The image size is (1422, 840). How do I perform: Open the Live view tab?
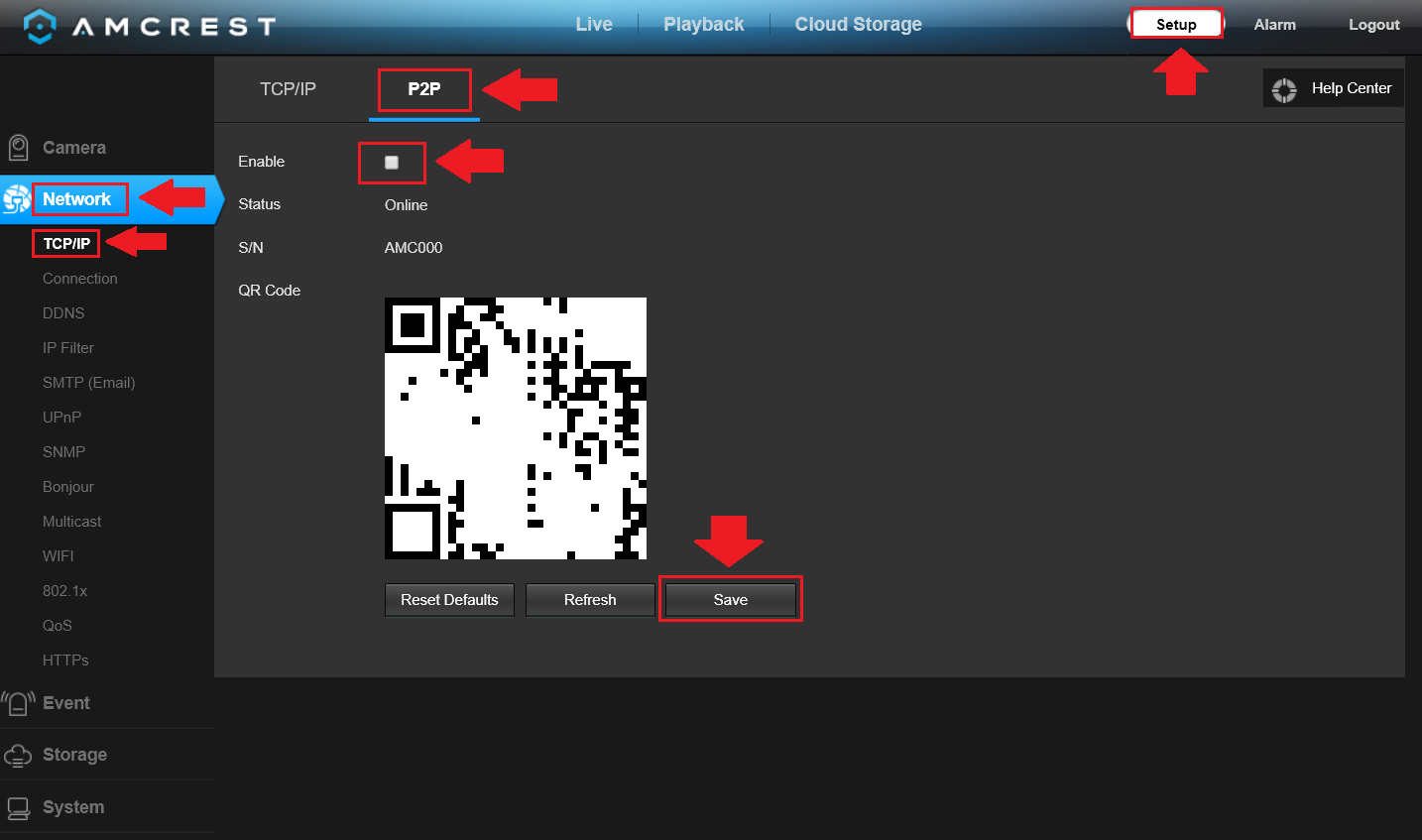pos(594,24)
